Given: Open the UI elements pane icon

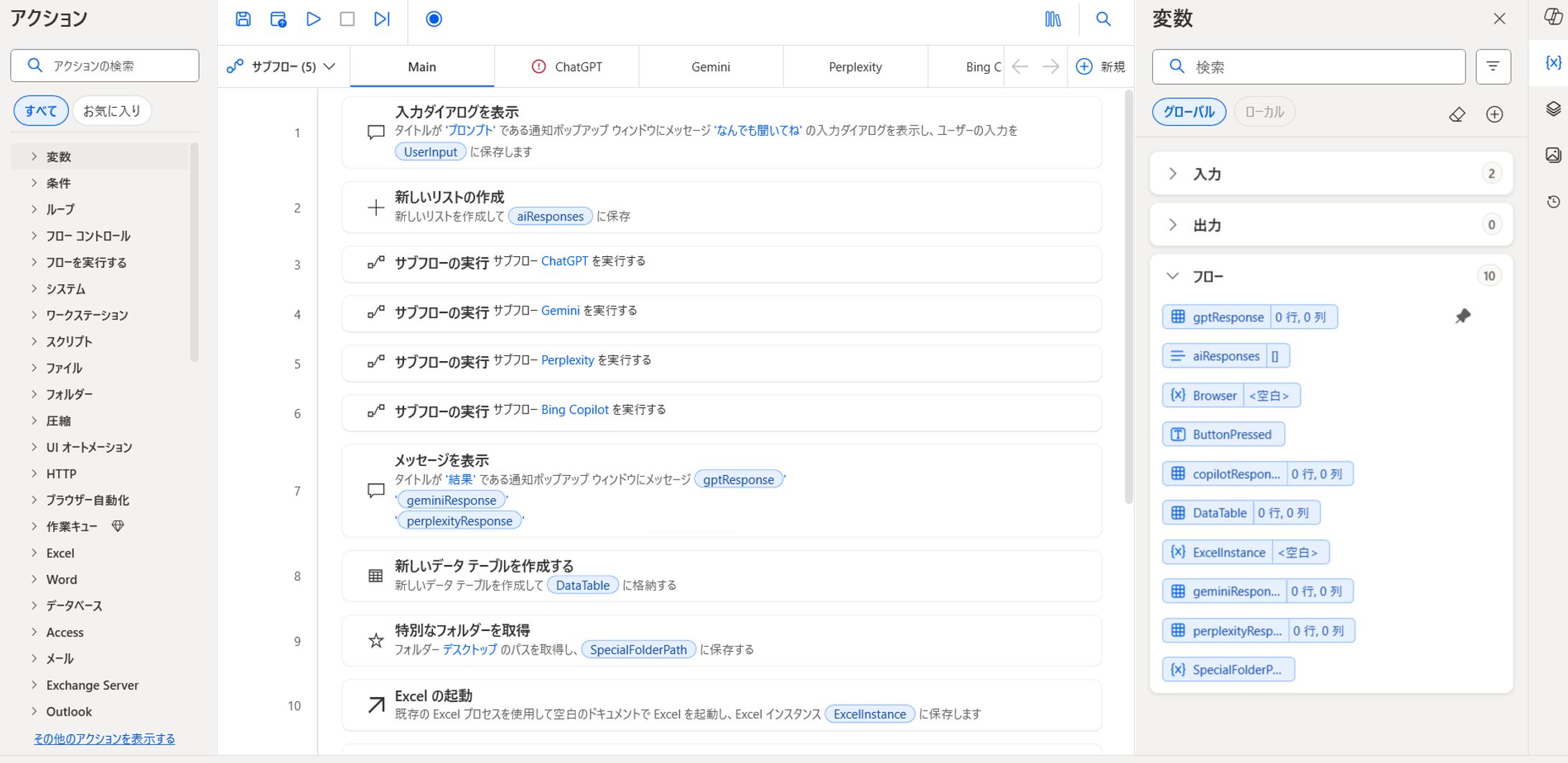Looking at the screenshot, I should click(x=1553, y=109).
